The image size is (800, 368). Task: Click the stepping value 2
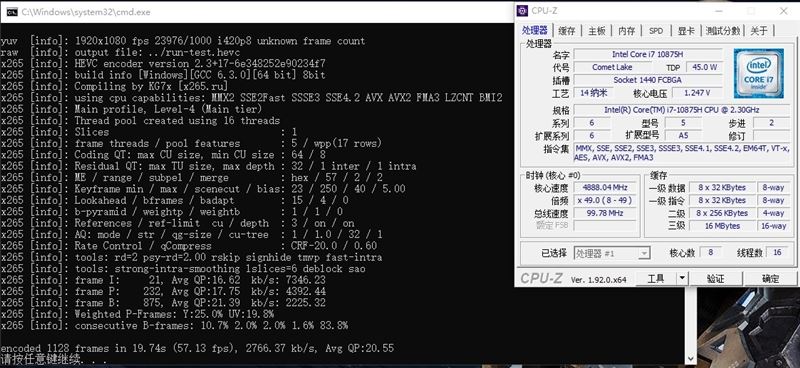tap(771, 122)
